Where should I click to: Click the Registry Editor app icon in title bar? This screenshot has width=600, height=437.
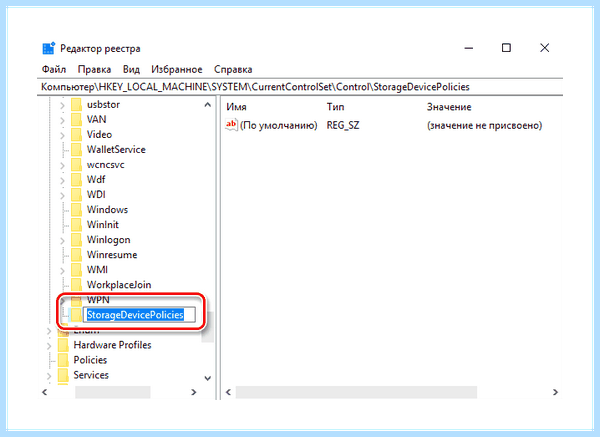pos(49,48)
